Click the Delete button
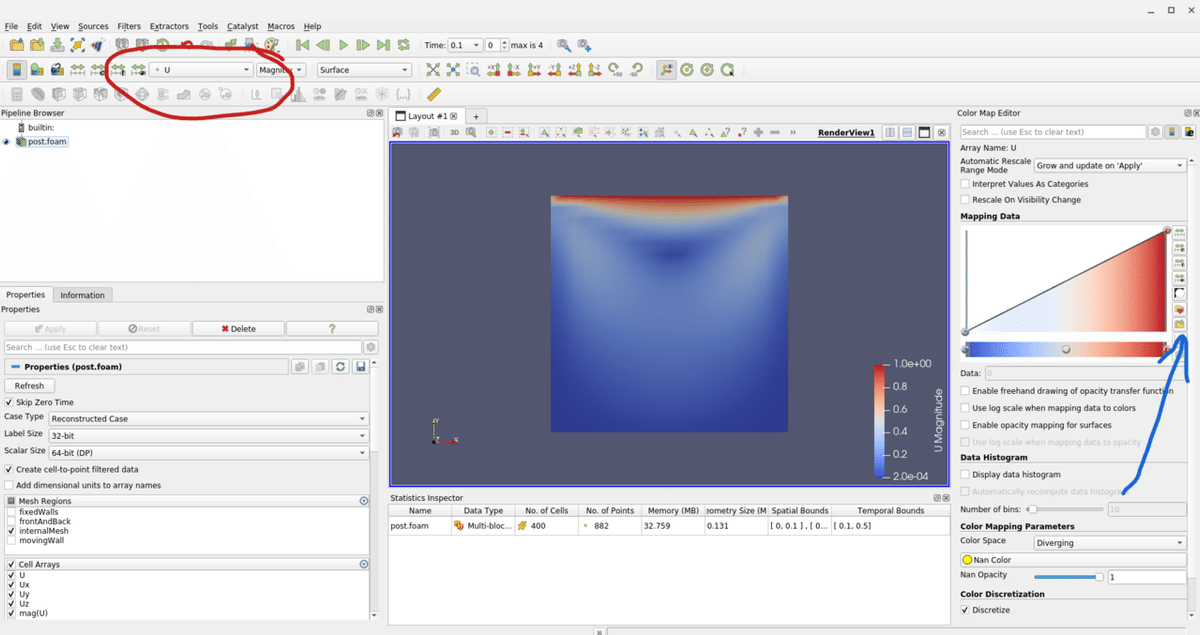Image resolution: width=1200 pixels, height=635 pixels. click(238, 328)
